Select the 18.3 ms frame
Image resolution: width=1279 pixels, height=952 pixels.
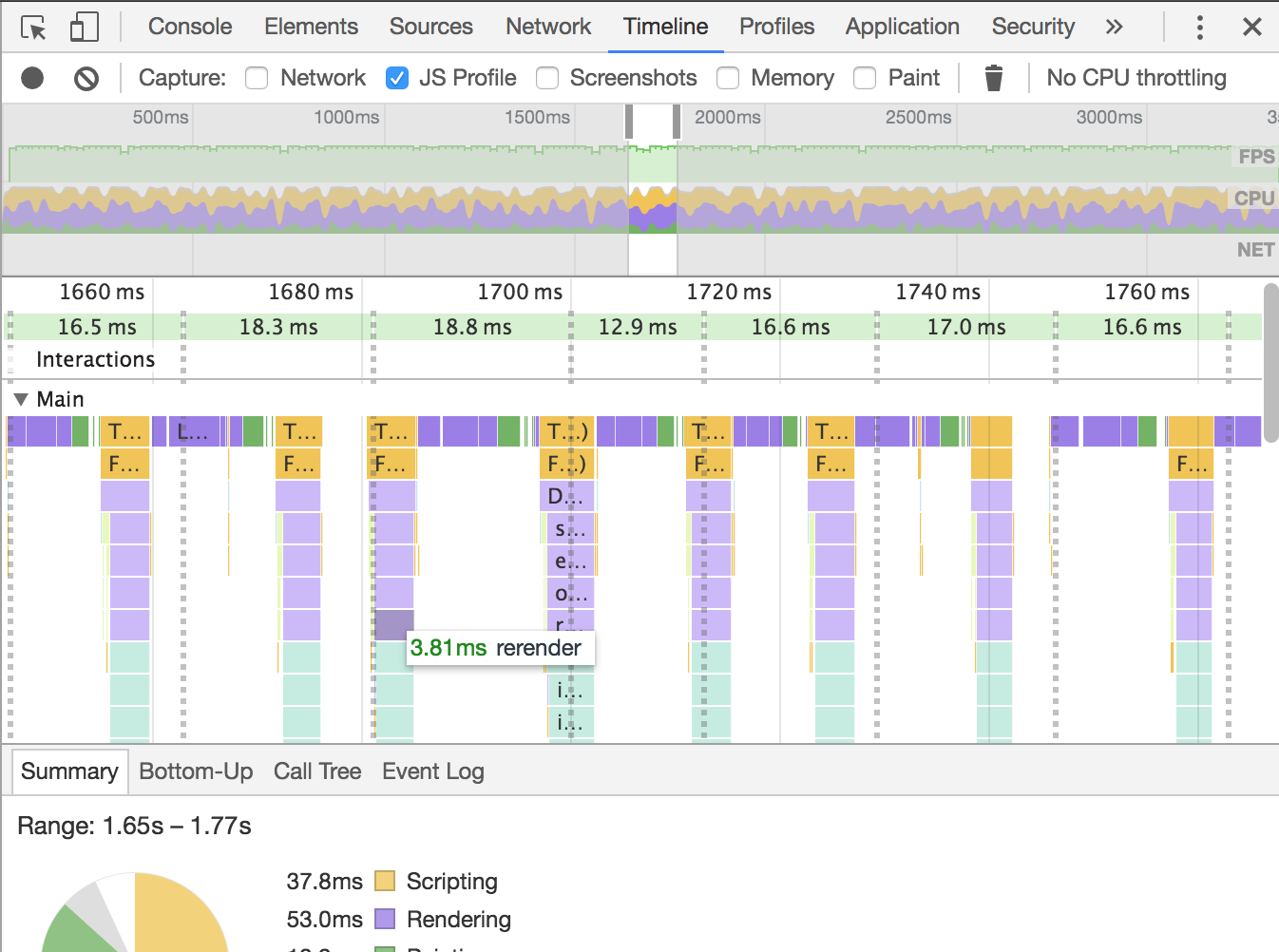click(278, 327)
